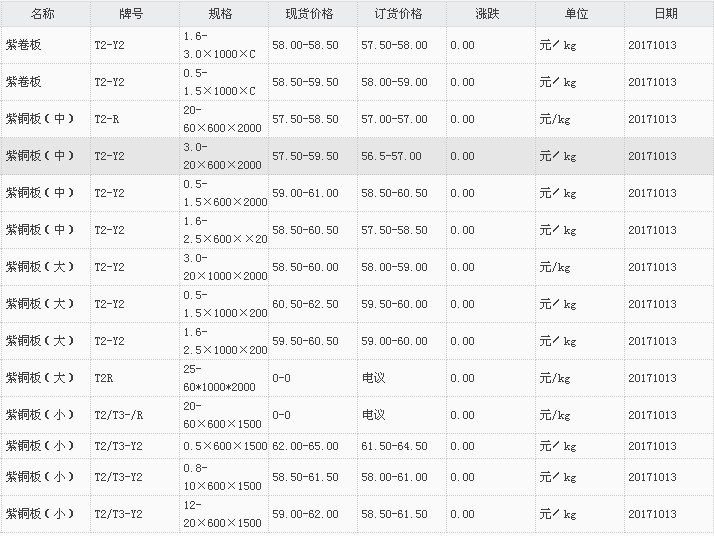The width and height of the screenshot is (714, 536).
Task: Click the 单位 column header
Action: click(577, 14)
